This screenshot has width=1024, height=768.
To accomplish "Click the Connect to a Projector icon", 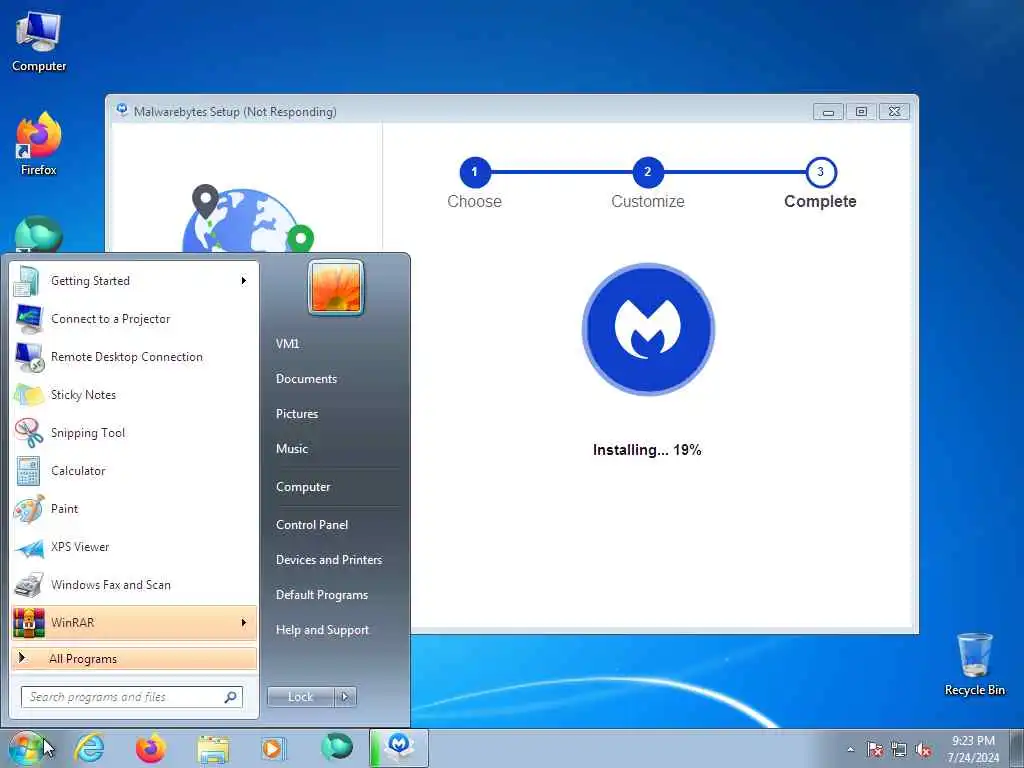I will click(28, 319).
